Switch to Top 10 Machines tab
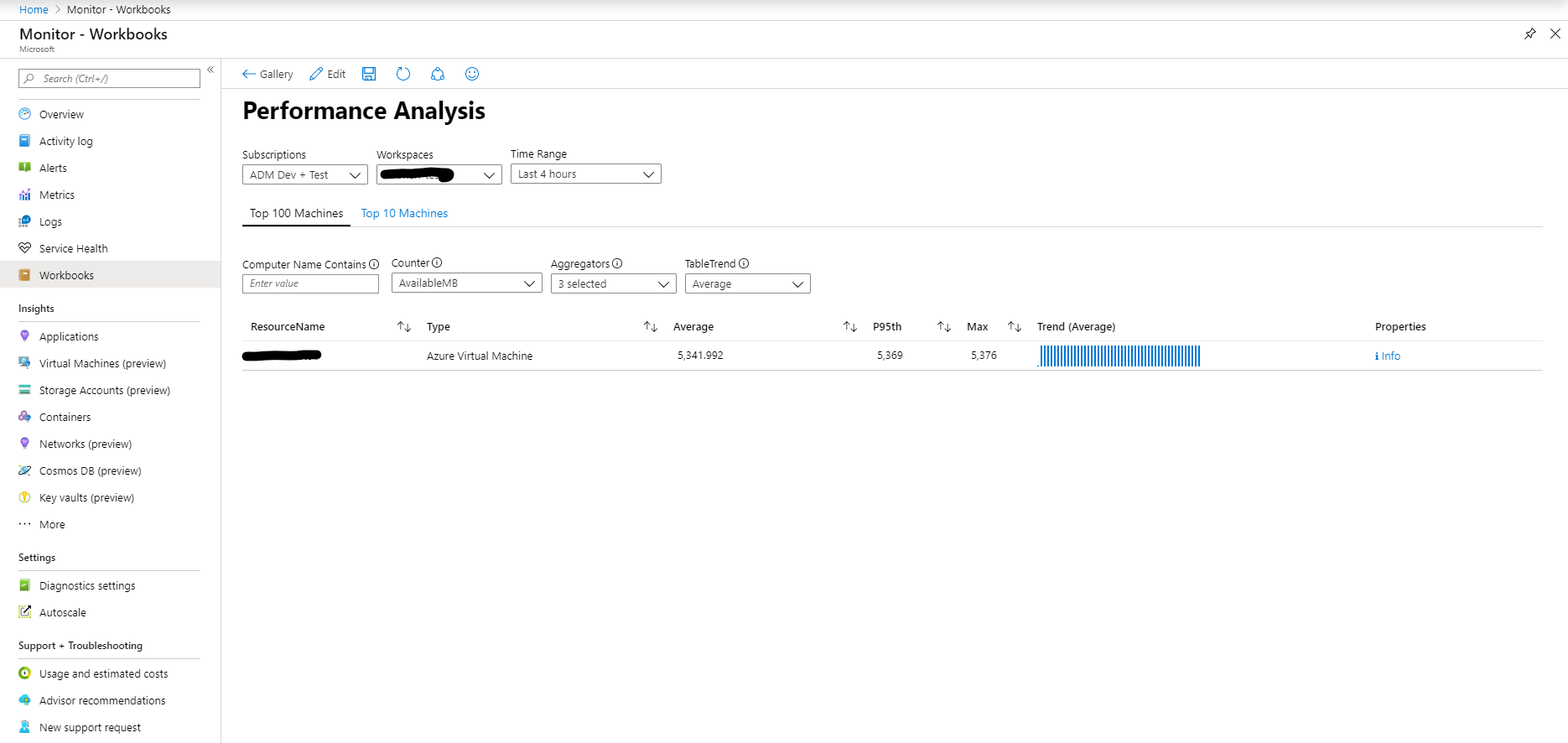Image resolution: width=1568 pixels, height=743 pixels. (x=404, y=213)
